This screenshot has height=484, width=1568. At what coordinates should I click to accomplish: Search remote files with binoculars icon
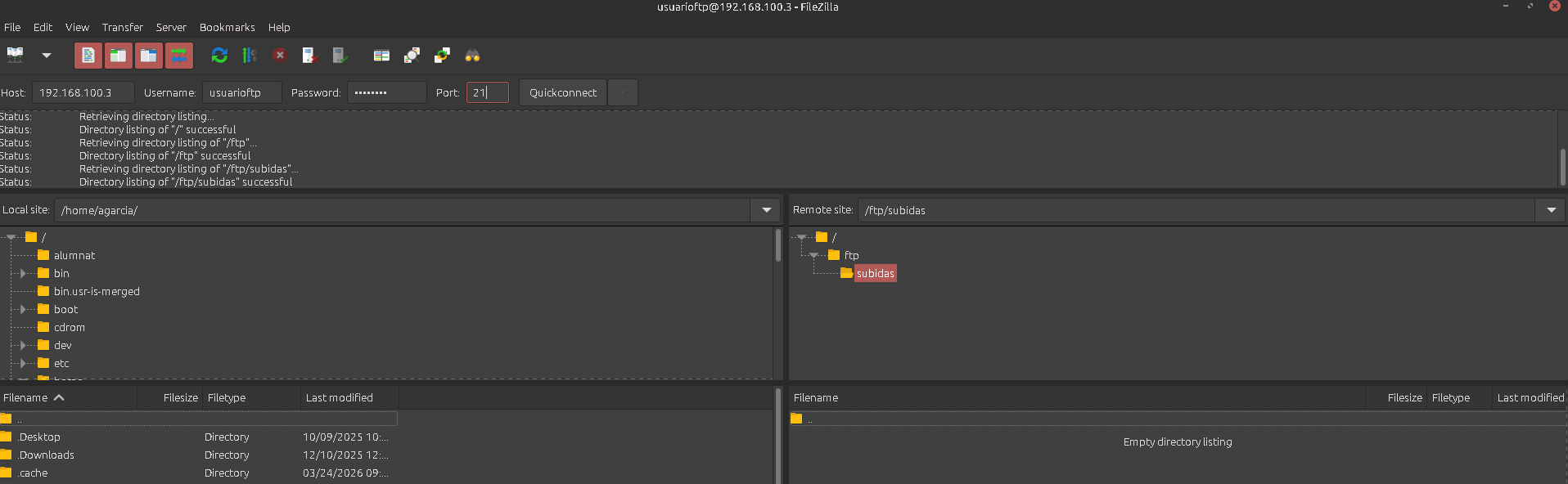tap(472, 56)
